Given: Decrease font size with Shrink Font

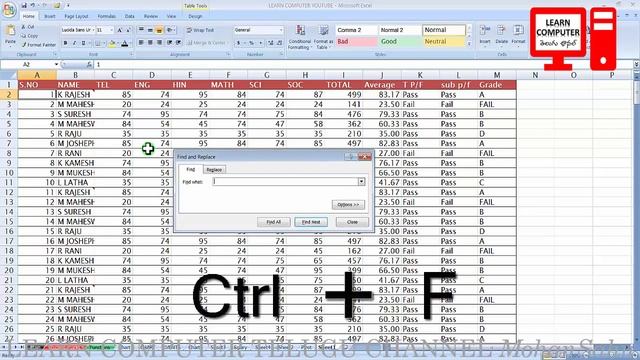Looking at the screenshot, I should coord(128,30).
